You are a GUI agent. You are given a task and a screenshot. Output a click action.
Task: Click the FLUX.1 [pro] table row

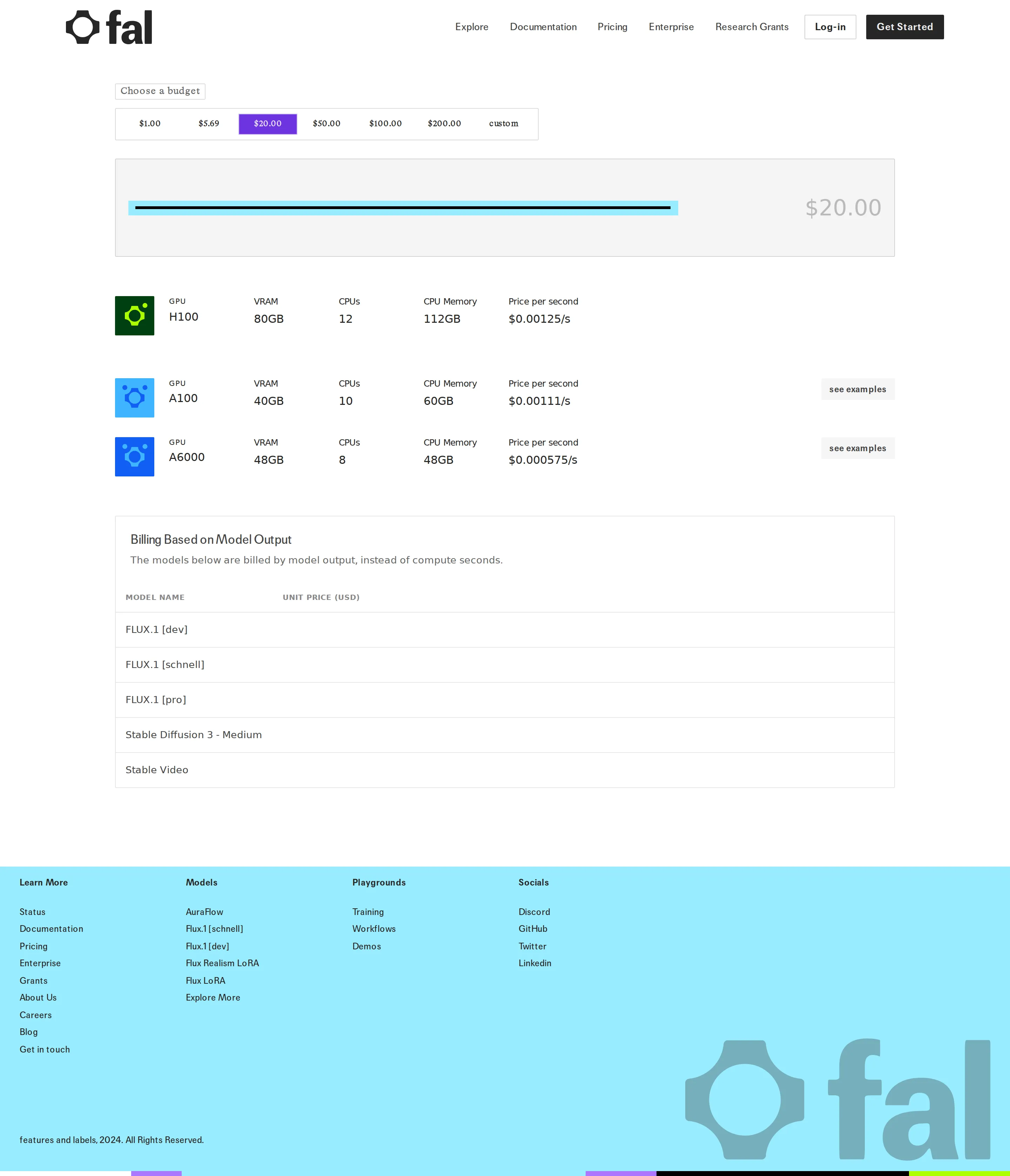[x=505, y=700]
